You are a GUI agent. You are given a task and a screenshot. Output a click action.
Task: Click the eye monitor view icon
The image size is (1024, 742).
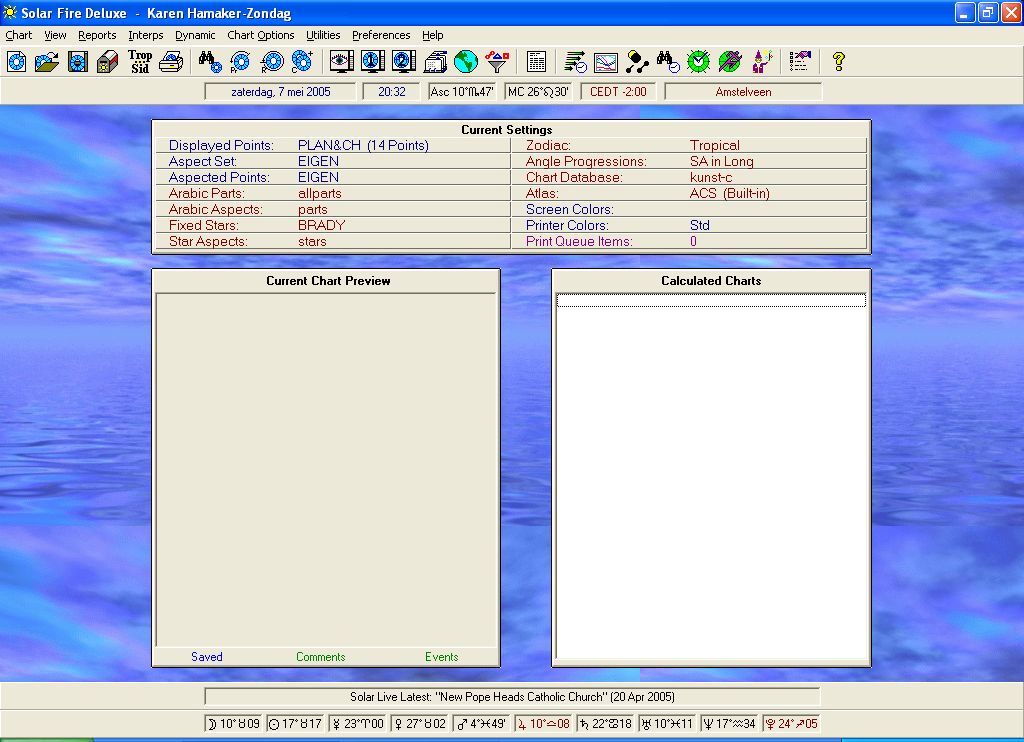pos(342,62)
